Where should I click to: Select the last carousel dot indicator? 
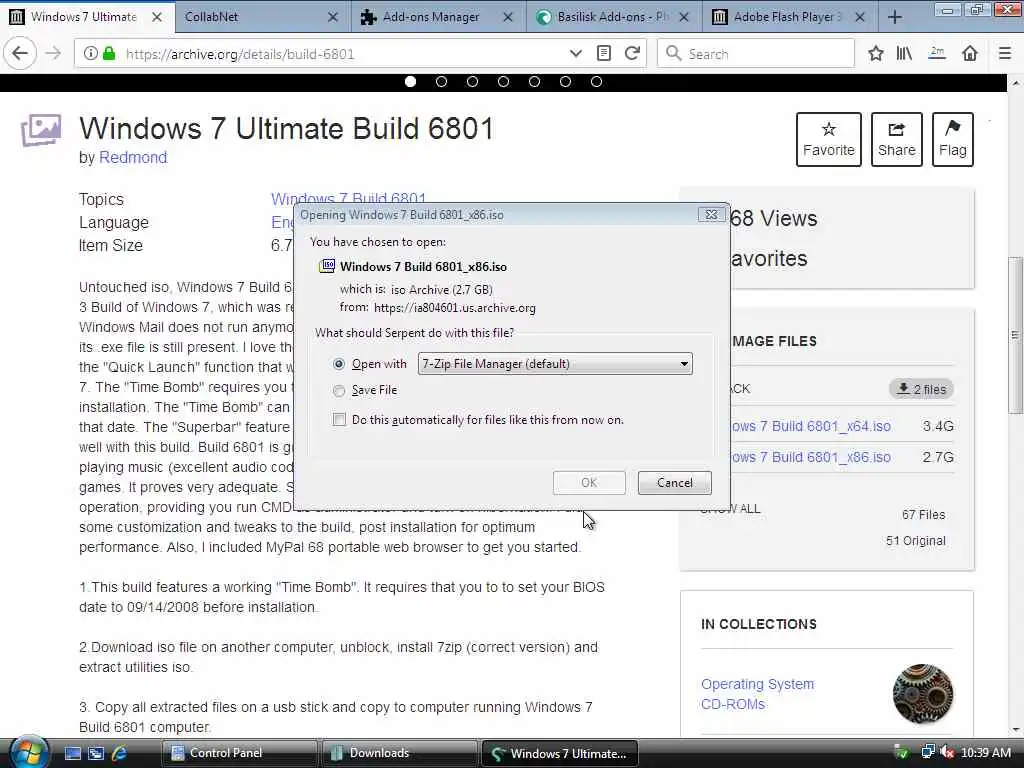[596, 82]
